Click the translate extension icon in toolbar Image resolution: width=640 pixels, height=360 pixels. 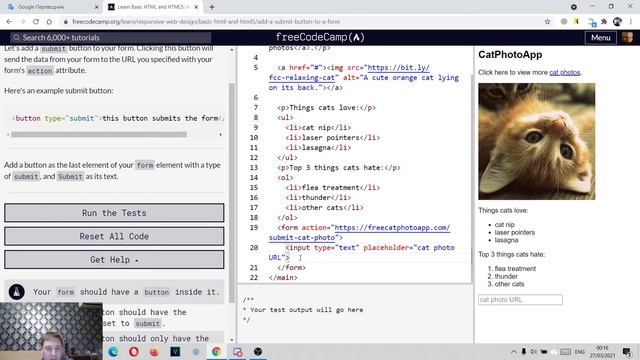pos(591,22)
